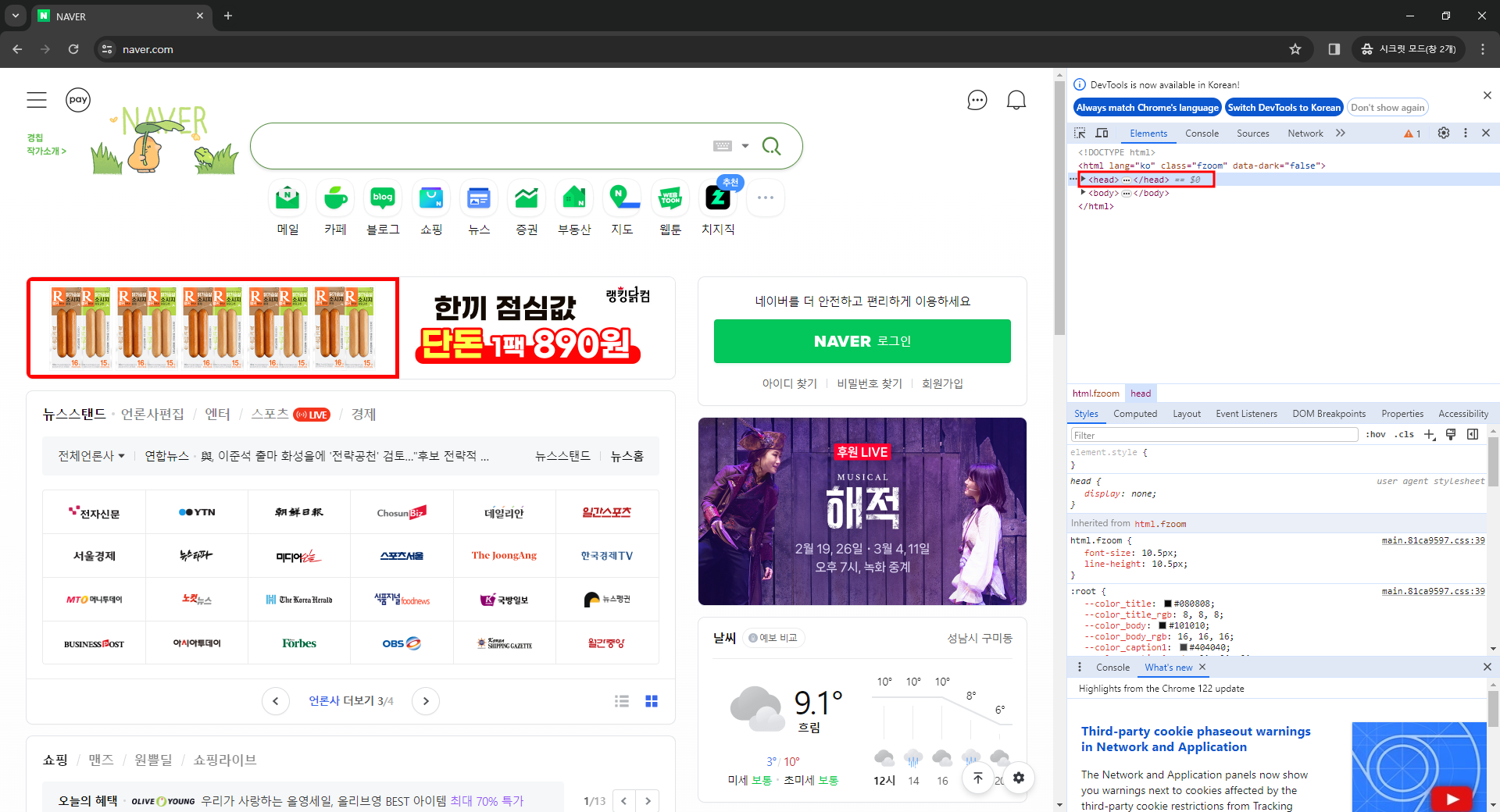Switch news stand to list view
Screen dimensions: 1500x812
click(622, 701)
